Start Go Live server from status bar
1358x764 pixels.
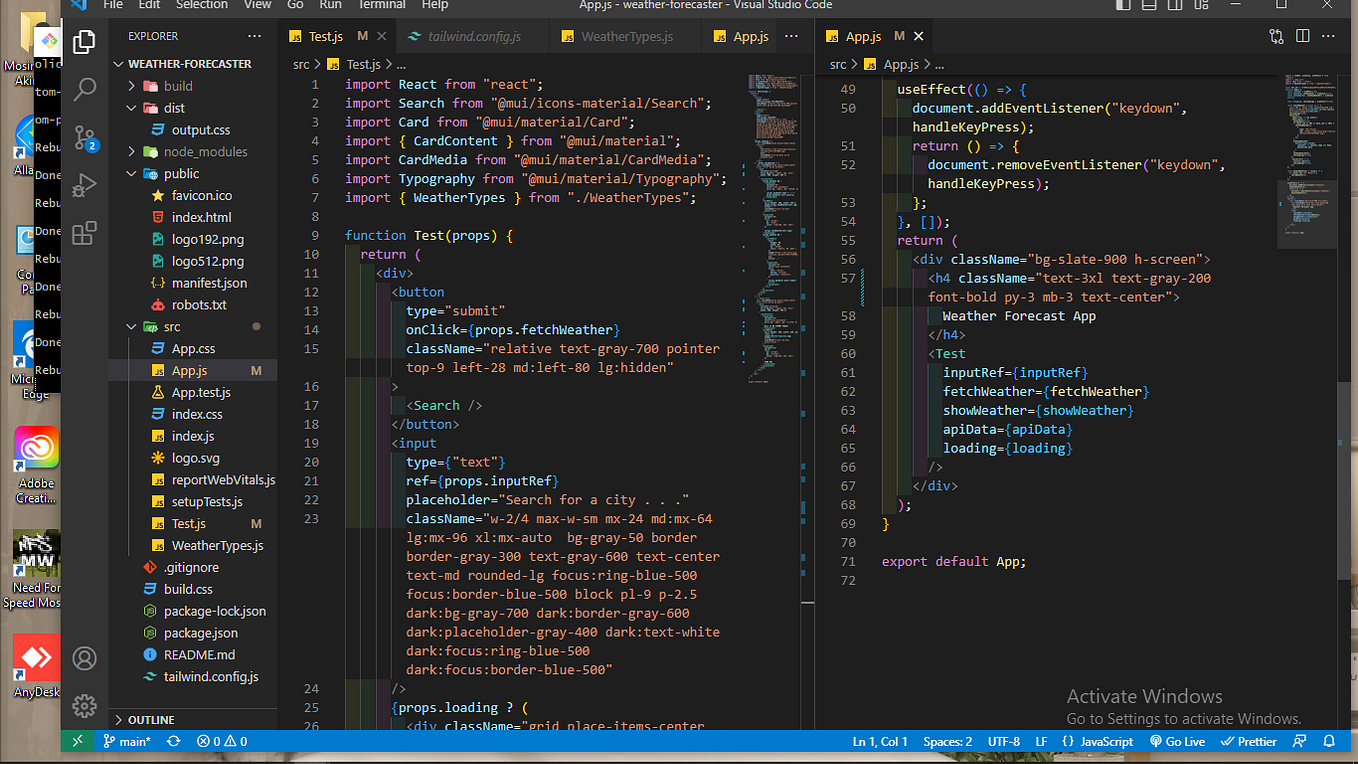click(x=1177, y=742)
